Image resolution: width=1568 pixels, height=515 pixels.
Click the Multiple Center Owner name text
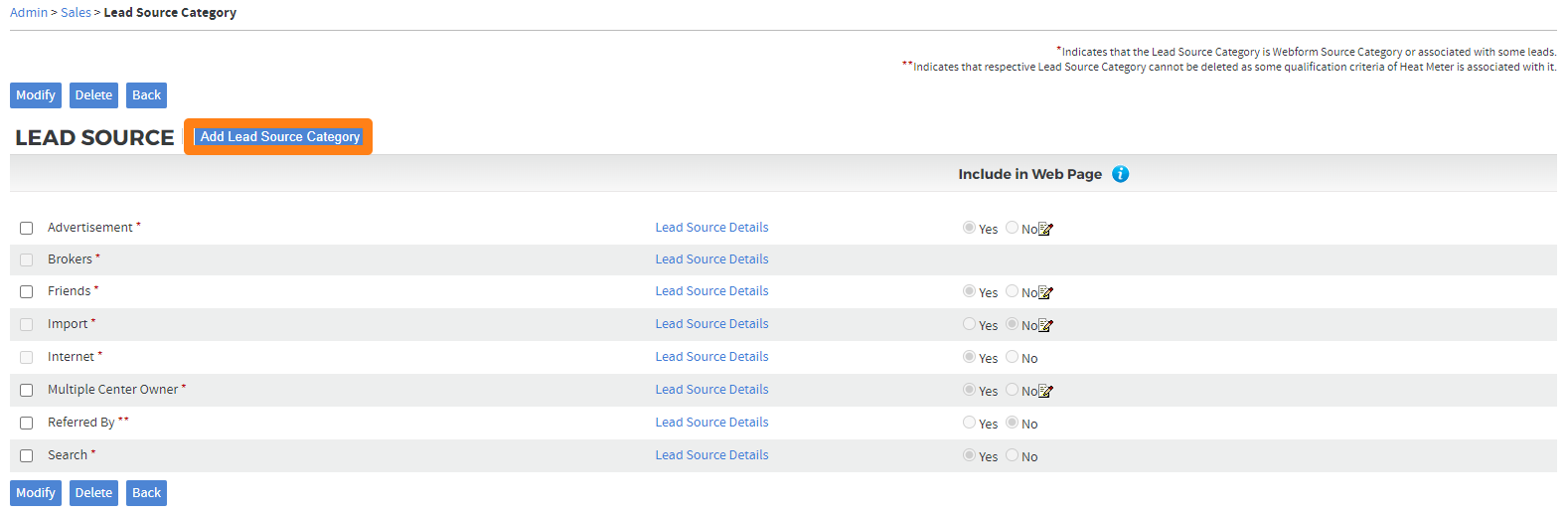click(x=113, y=390)
